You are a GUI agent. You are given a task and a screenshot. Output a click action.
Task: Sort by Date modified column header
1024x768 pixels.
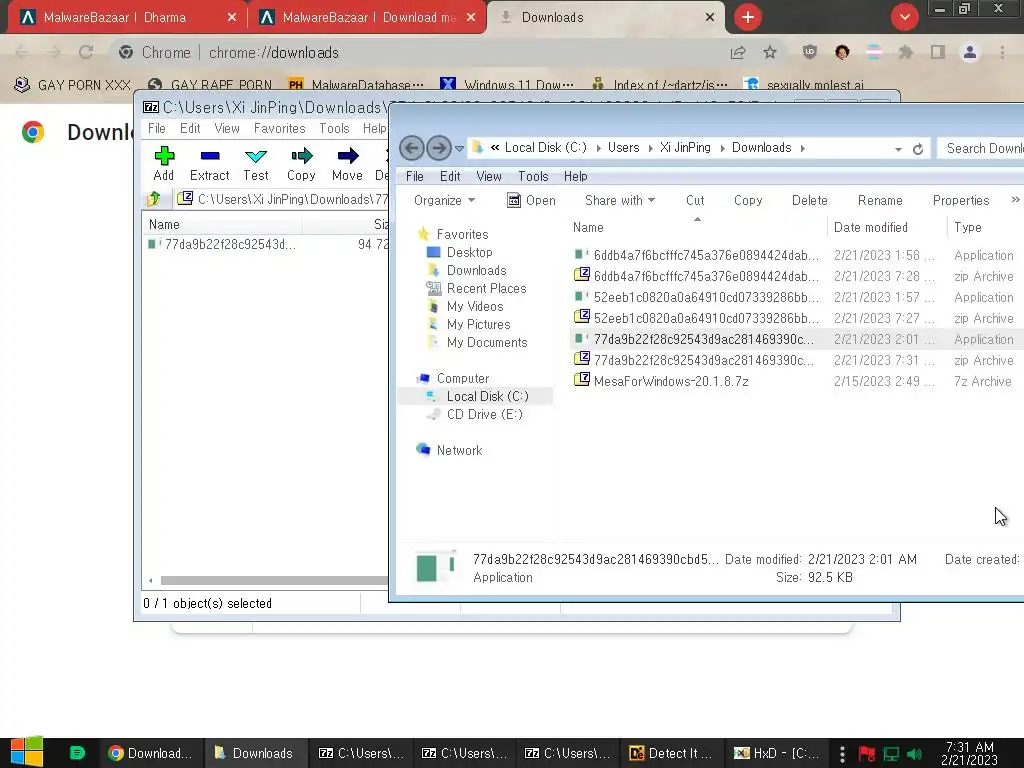coord(871,227)
